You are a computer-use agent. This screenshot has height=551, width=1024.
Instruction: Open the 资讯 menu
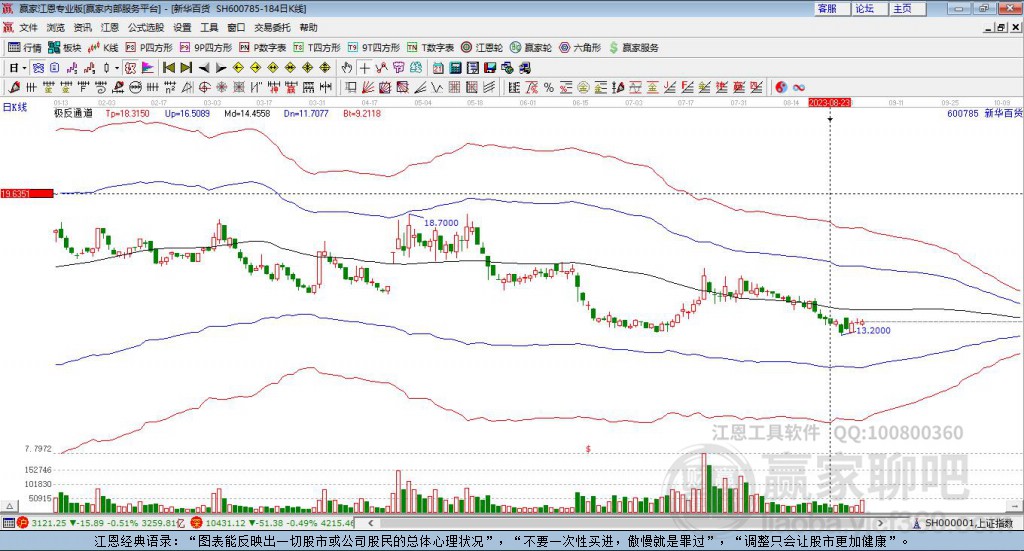(82, 27)
